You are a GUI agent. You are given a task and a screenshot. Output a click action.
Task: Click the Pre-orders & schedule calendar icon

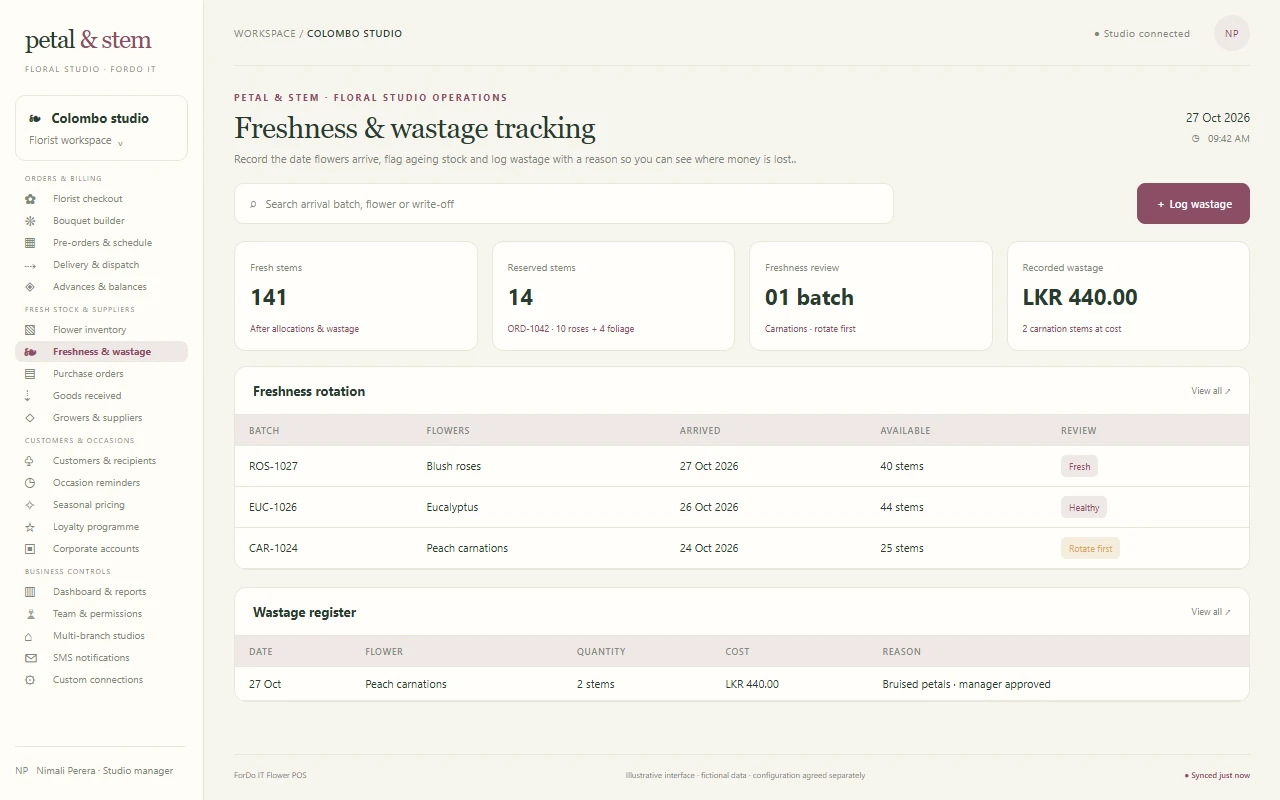click(30, 243)
